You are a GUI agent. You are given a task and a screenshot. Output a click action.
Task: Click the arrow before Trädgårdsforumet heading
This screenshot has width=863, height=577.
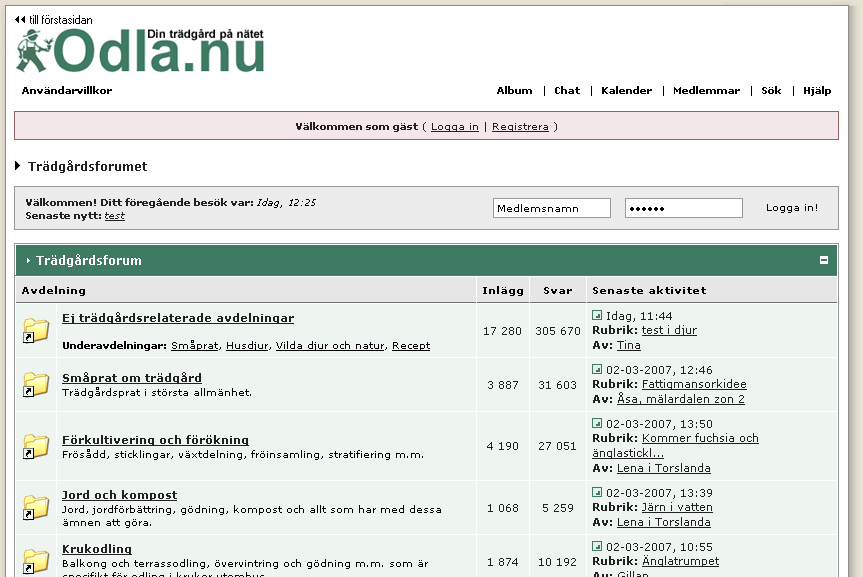click(18, 166)
